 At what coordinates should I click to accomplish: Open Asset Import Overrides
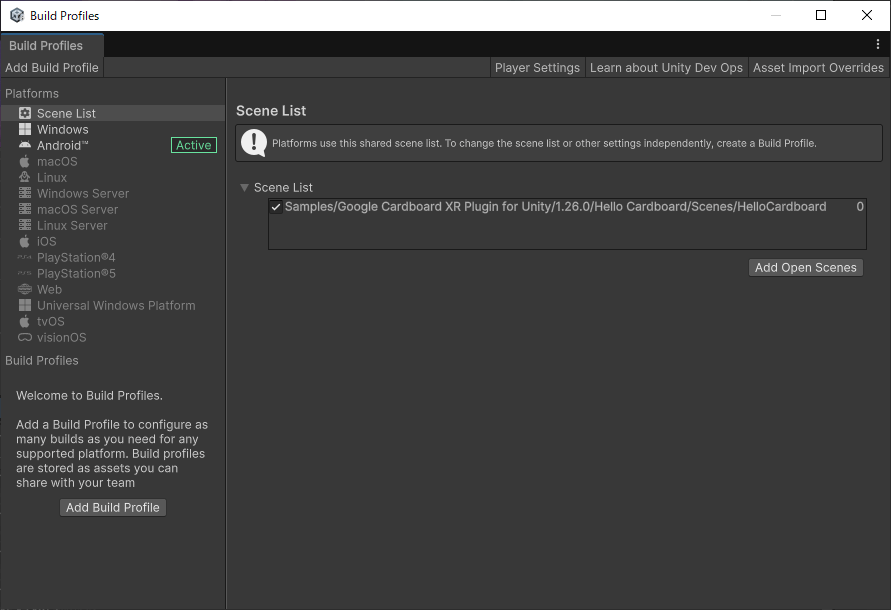818,68
